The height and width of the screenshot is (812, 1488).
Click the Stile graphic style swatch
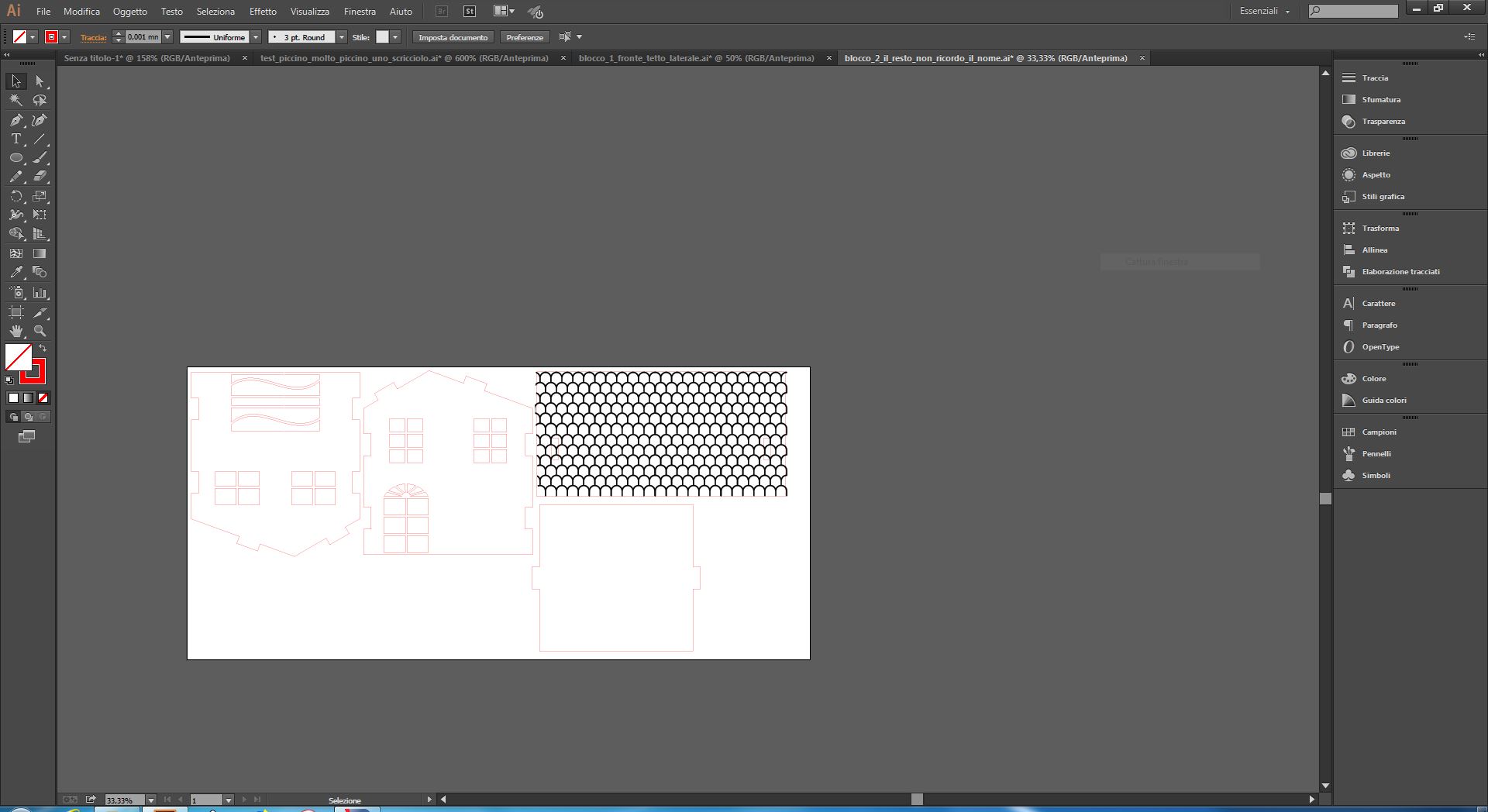[382, 37]
